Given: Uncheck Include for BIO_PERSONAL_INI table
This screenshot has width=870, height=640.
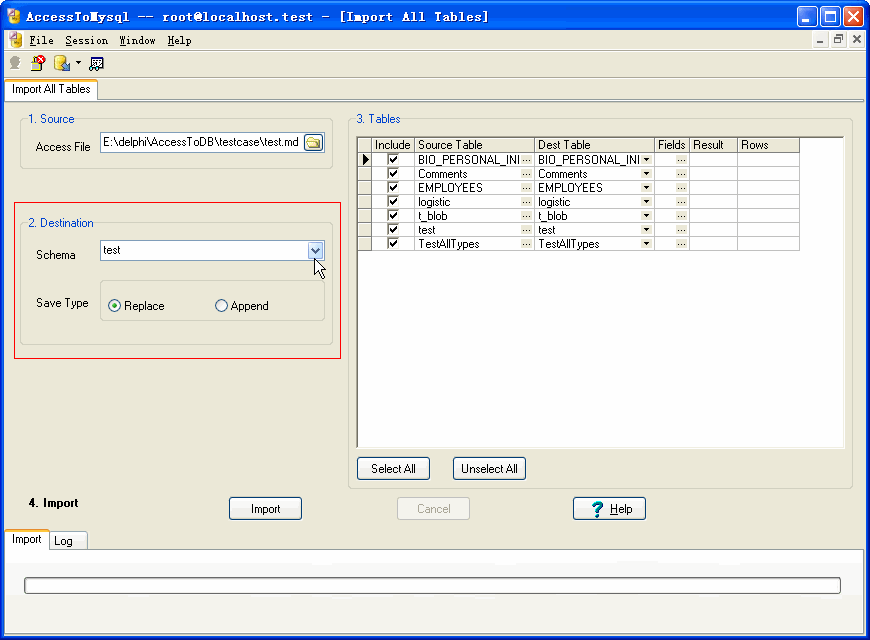Looking at the screenshot, I should point(393,159).
